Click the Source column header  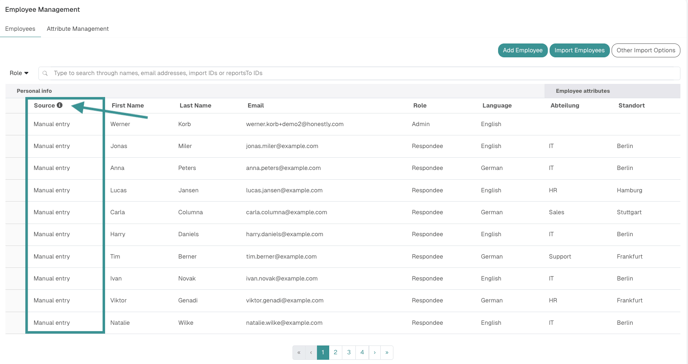click(44, 106)
